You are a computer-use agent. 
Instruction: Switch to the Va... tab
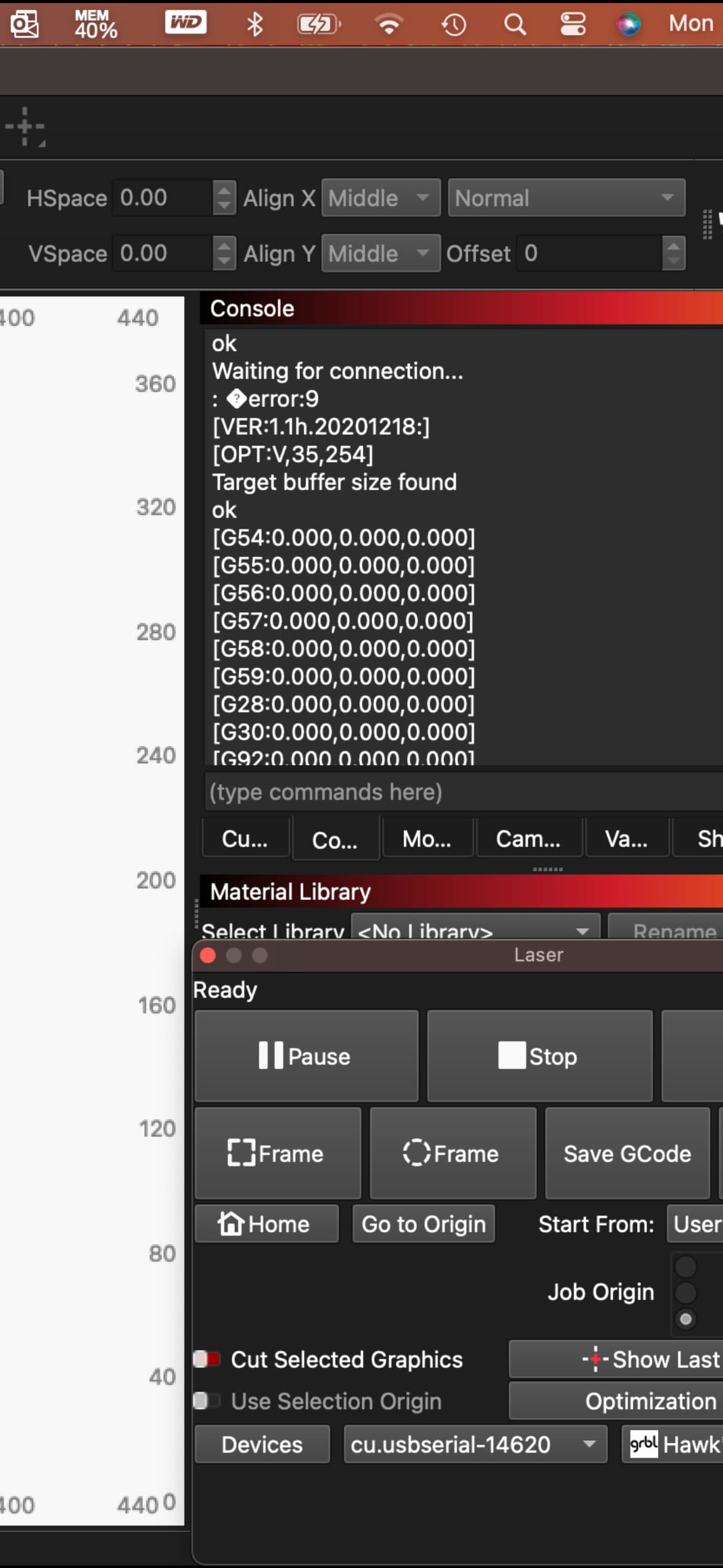[x=627, y=838]
